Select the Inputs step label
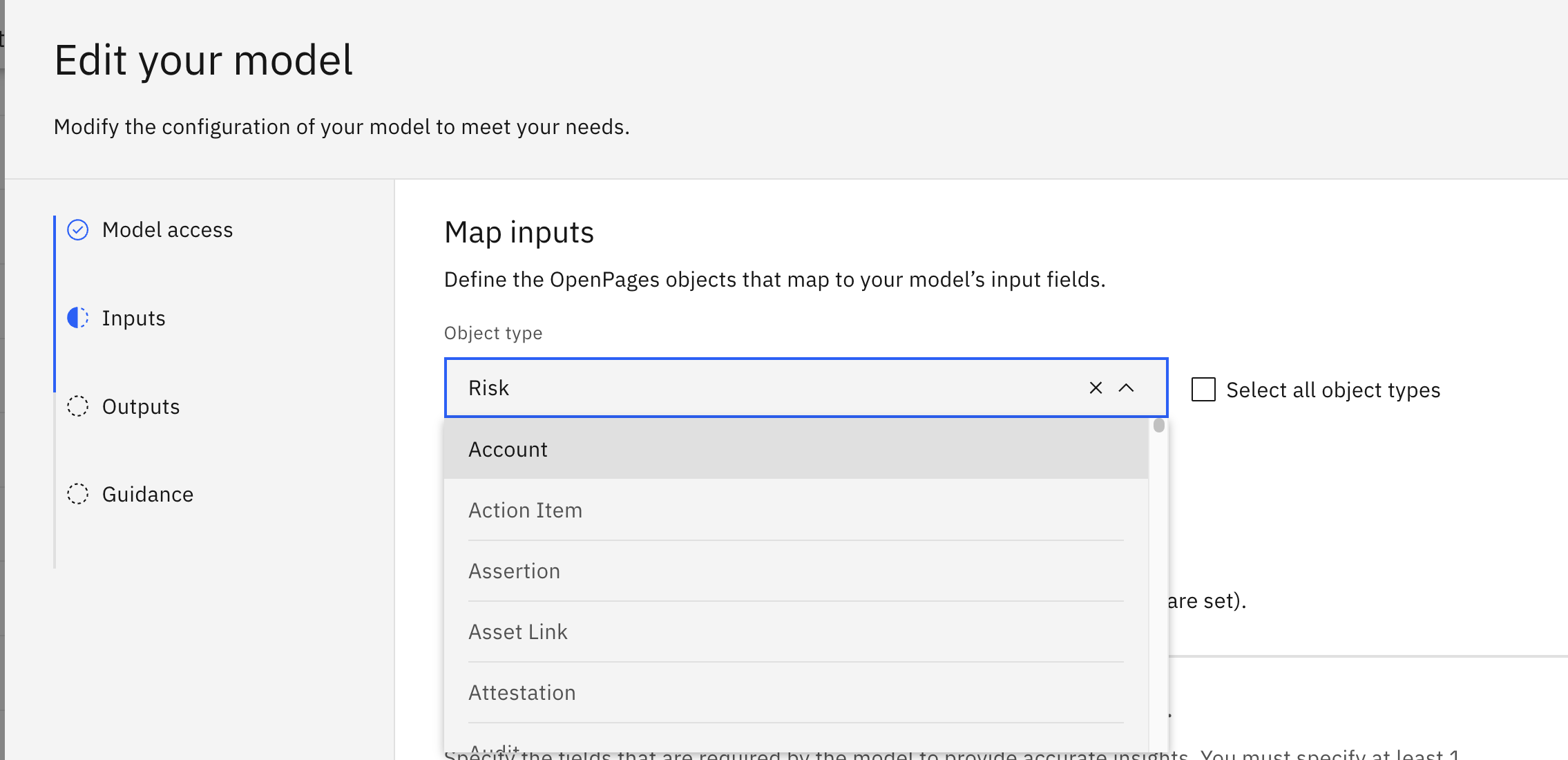Image resolution: width=1568 pixels, height=760 pixels. coord(134,319)
